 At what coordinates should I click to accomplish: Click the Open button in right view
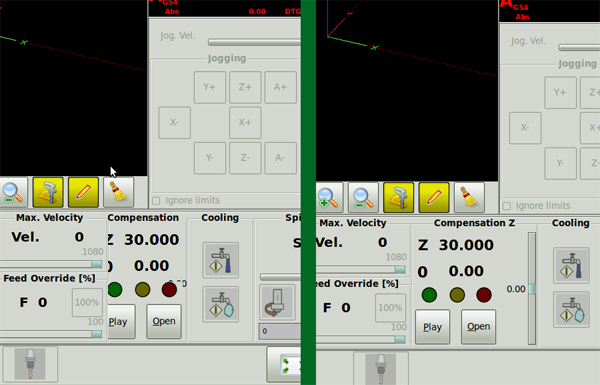click(x=478, y=327)
